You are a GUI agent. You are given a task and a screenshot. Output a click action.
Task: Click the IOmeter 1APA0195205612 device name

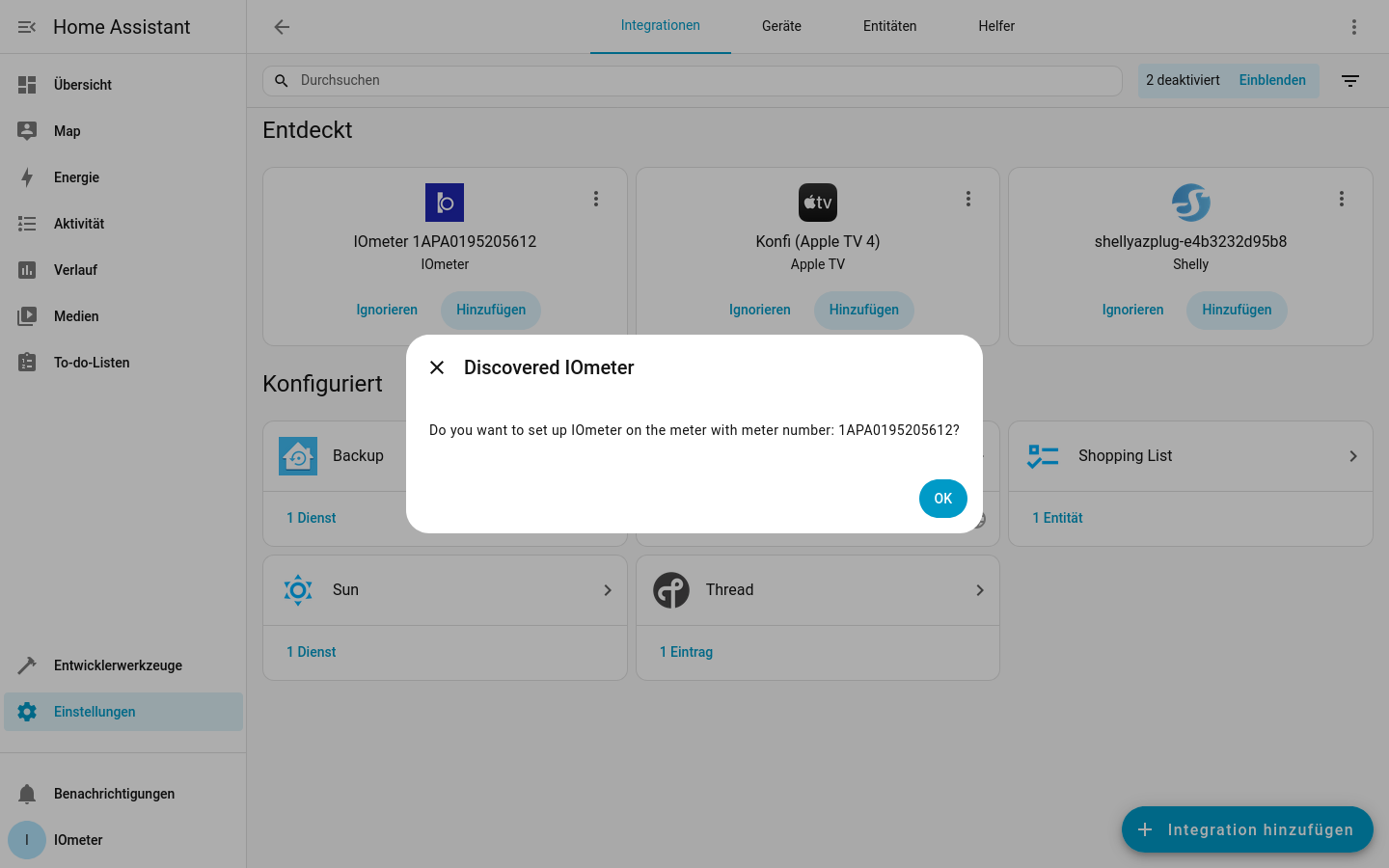pyautogui.click(x=445, y=241)
